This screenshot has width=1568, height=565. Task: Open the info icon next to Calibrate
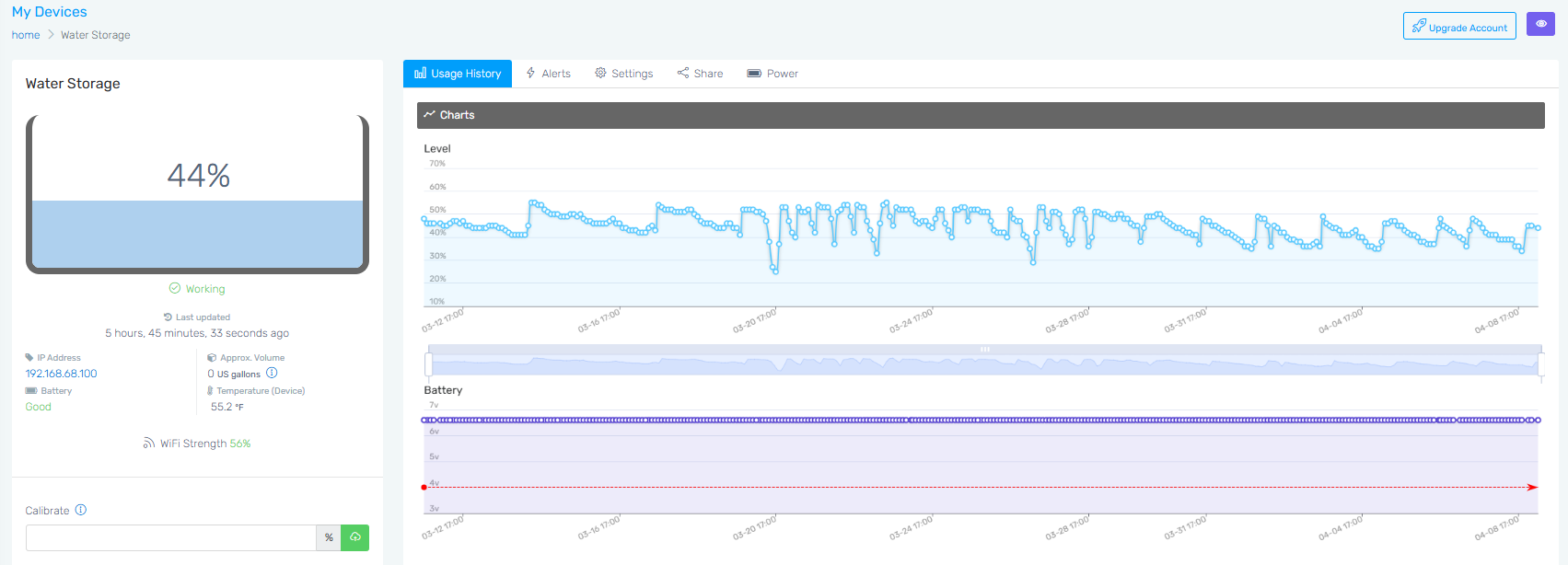tap(81, 510)
